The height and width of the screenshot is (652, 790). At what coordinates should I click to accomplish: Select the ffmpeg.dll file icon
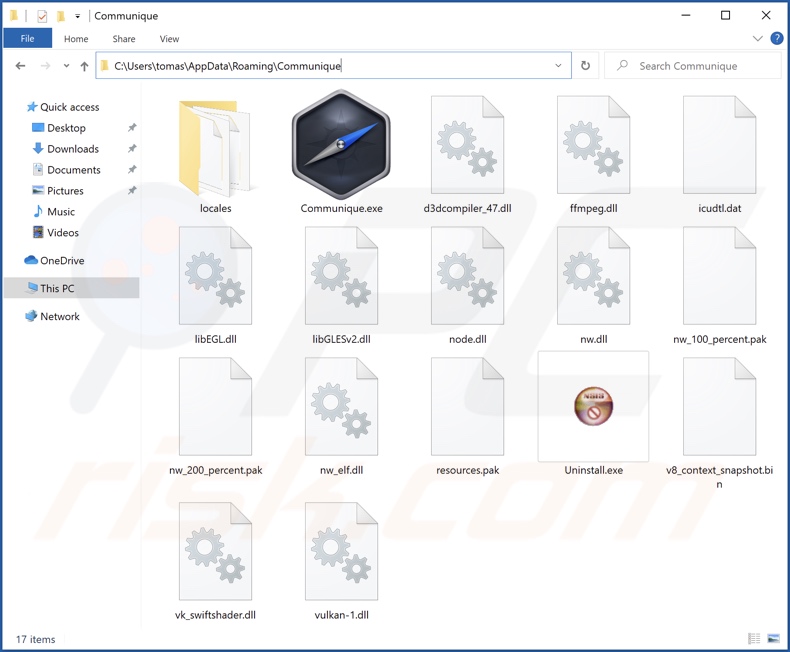[x=593, y=145]
